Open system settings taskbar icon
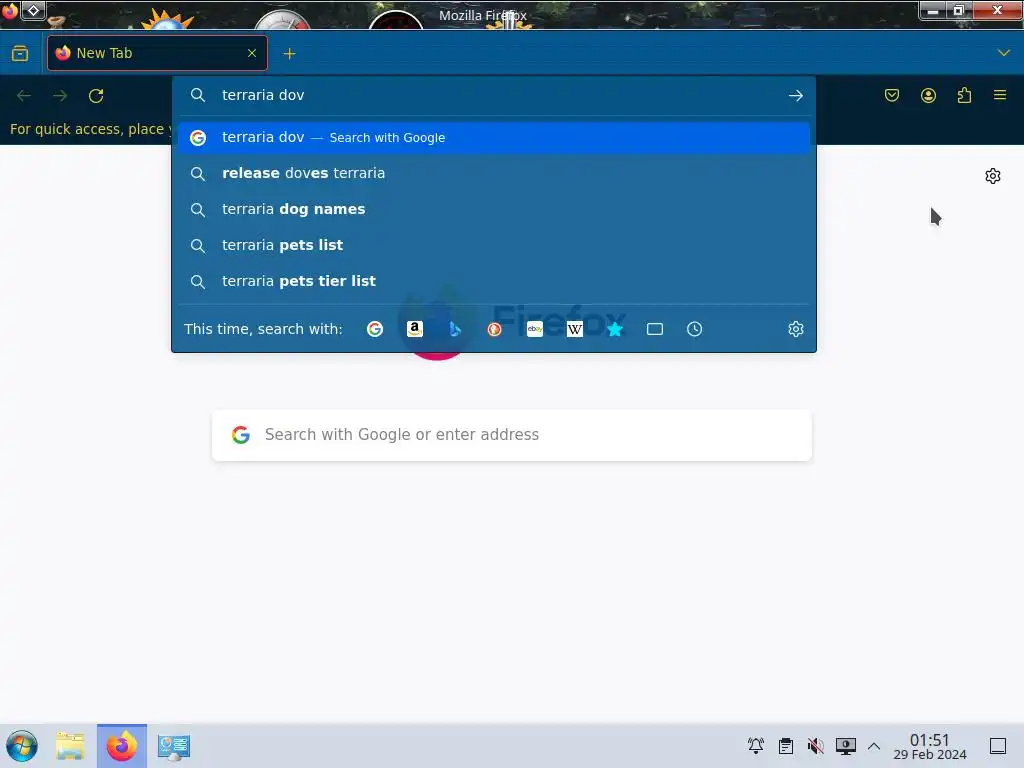1024x768 pixels. click(174, 746)
